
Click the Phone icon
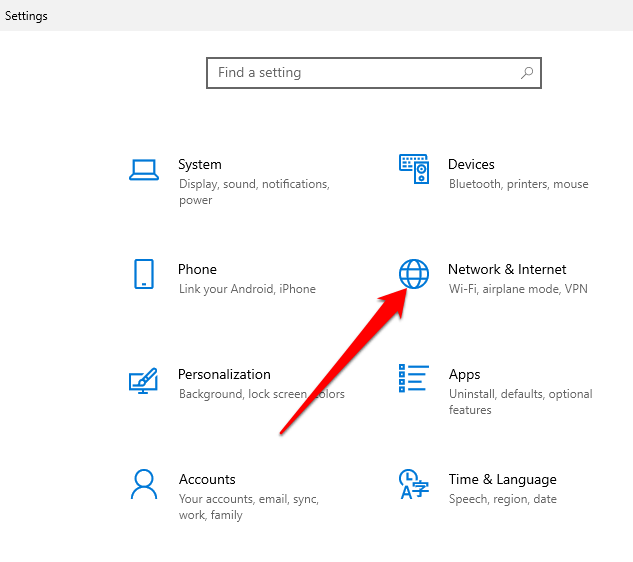click(x=143, y=274)
